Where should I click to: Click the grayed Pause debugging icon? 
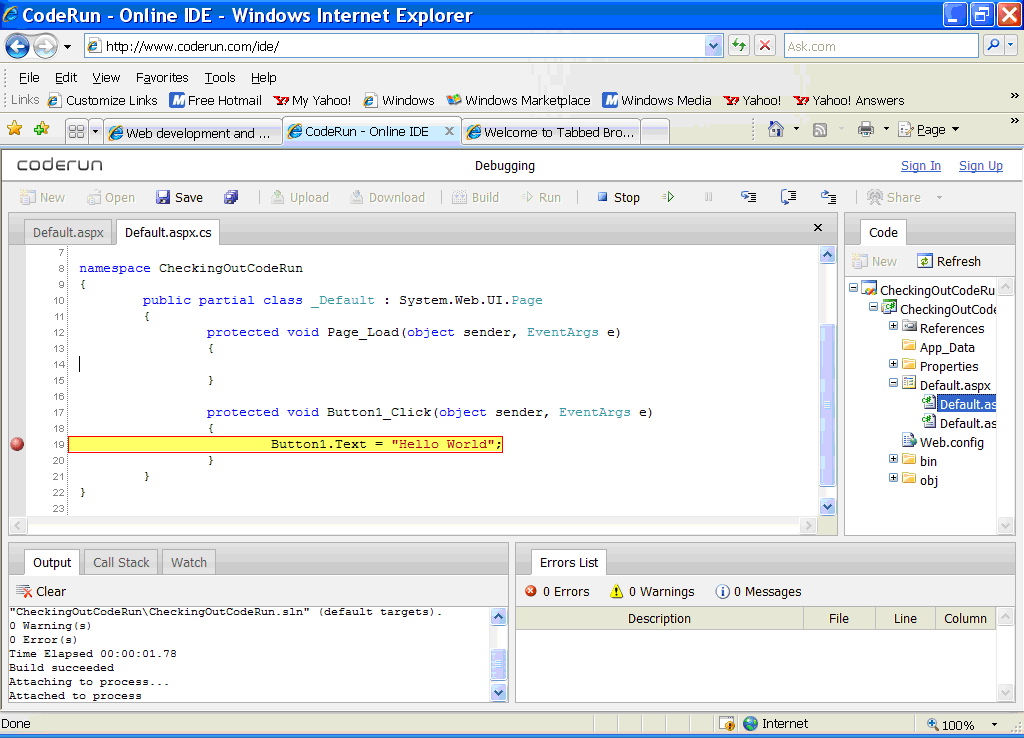tap(709, 197)
